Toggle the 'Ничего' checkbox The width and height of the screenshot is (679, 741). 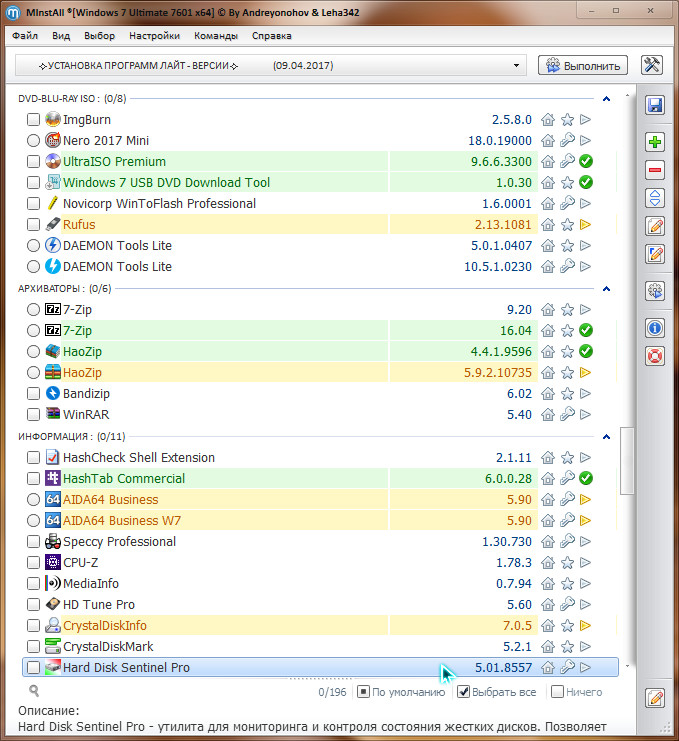point(558,692)
